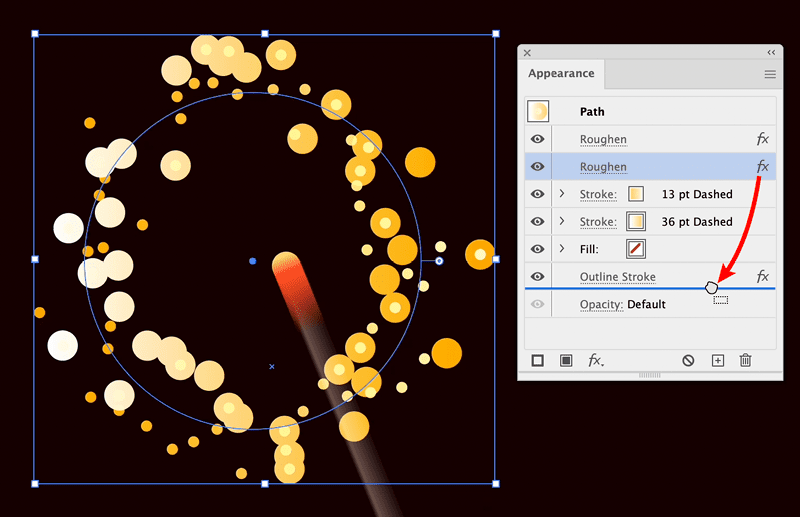Screen dimensions: 800x517
Task: Click the Duplicate Selected Item icon
Action: [717, 361]
